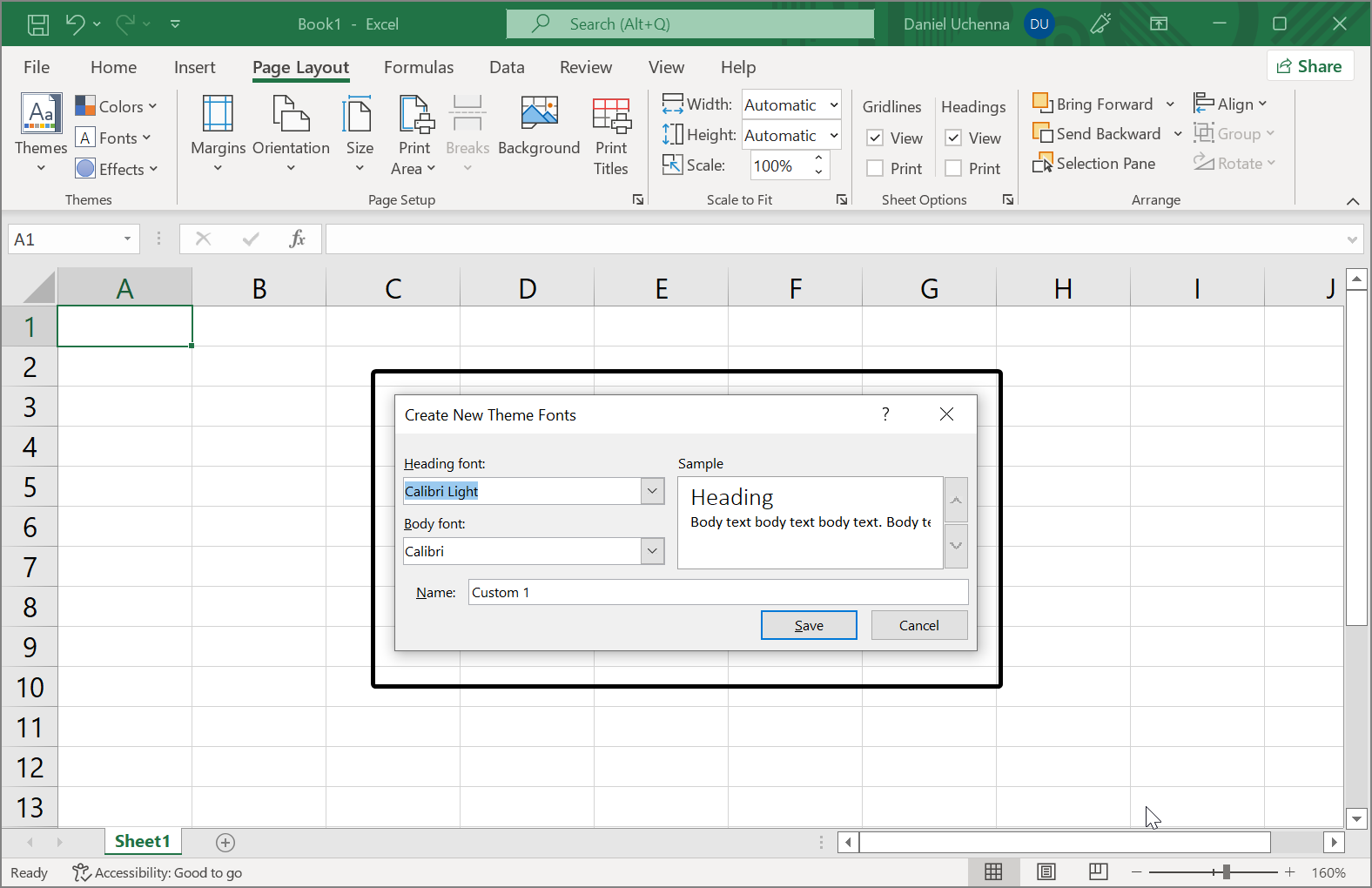The width and height of the screenshot is (1372, 888).
Task: Click Save in the theme fonts dialog
Action: 809,625
